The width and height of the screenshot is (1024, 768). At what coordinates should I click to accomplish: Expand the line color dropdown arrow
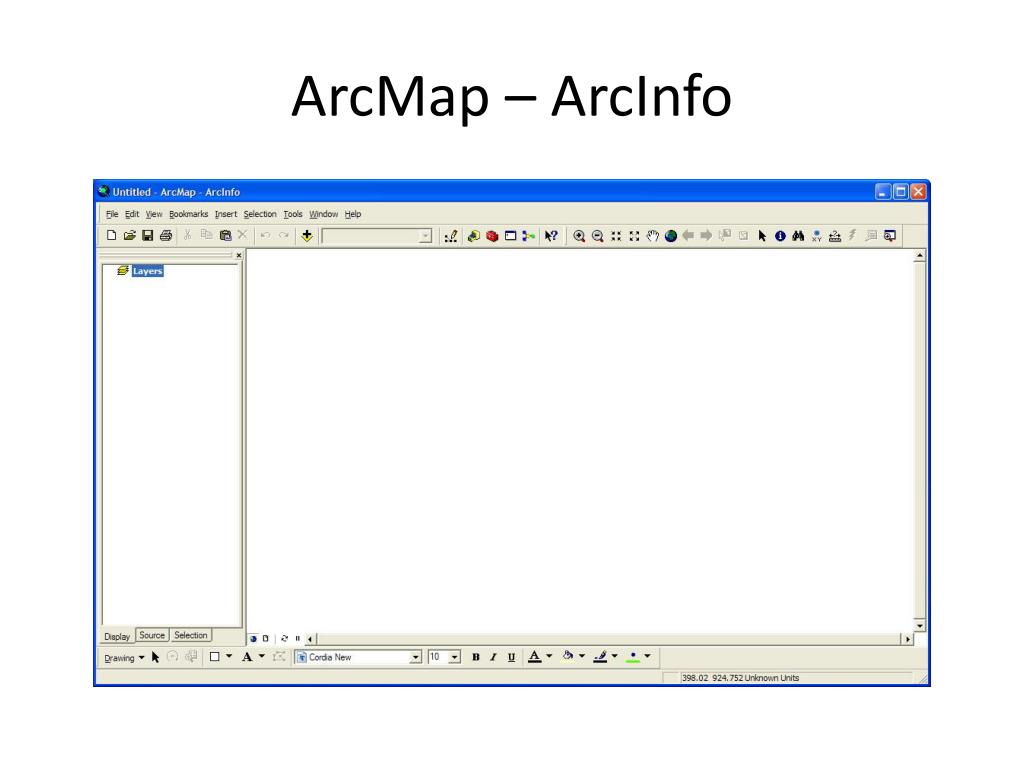point(615,656)
